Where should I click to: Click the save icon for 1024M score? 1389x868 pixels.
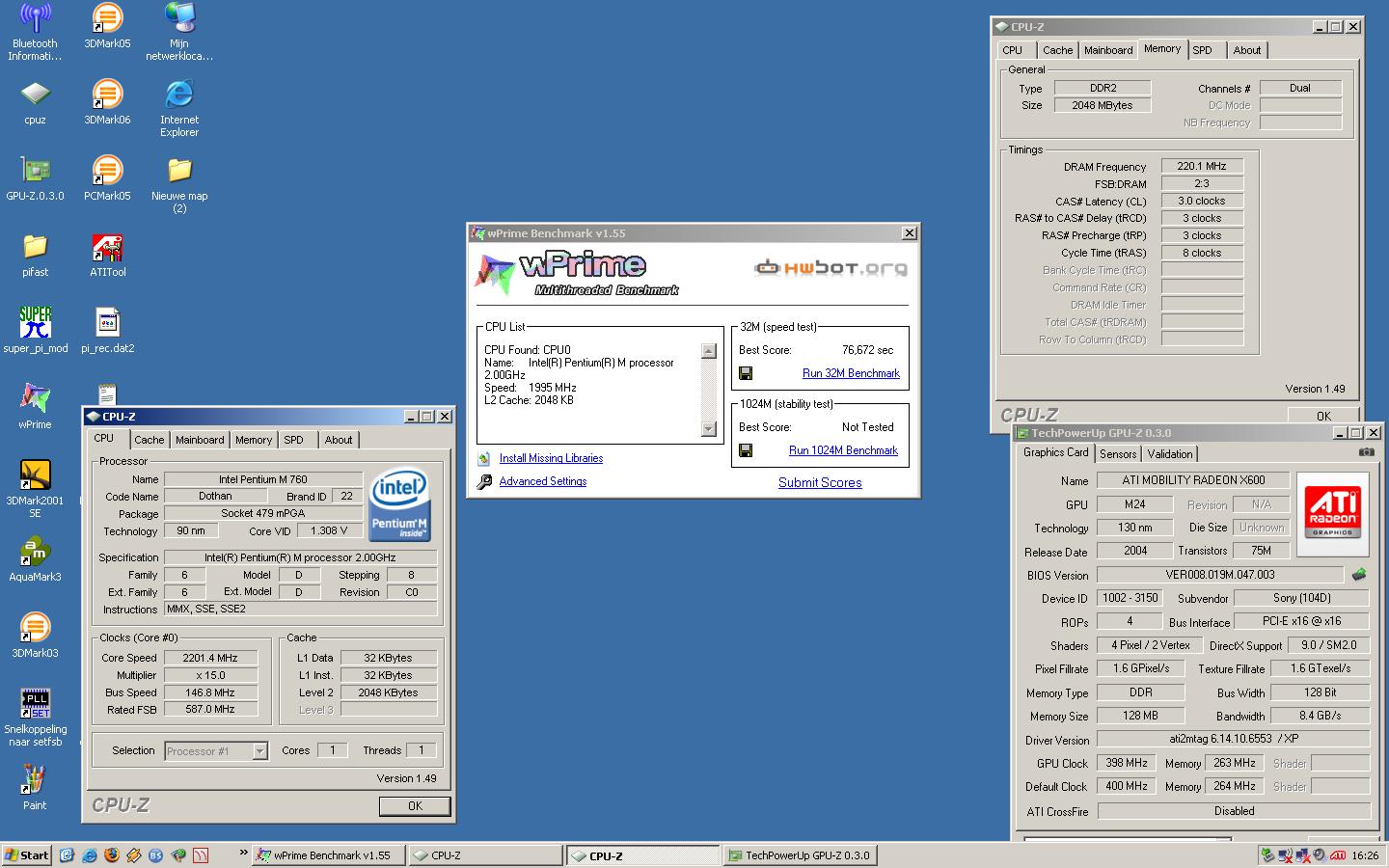pos(746,450)
